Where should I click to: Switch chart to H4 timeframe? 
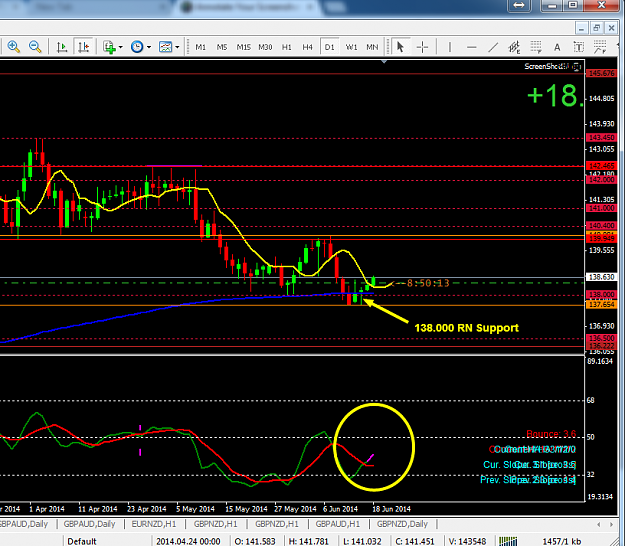307,47
